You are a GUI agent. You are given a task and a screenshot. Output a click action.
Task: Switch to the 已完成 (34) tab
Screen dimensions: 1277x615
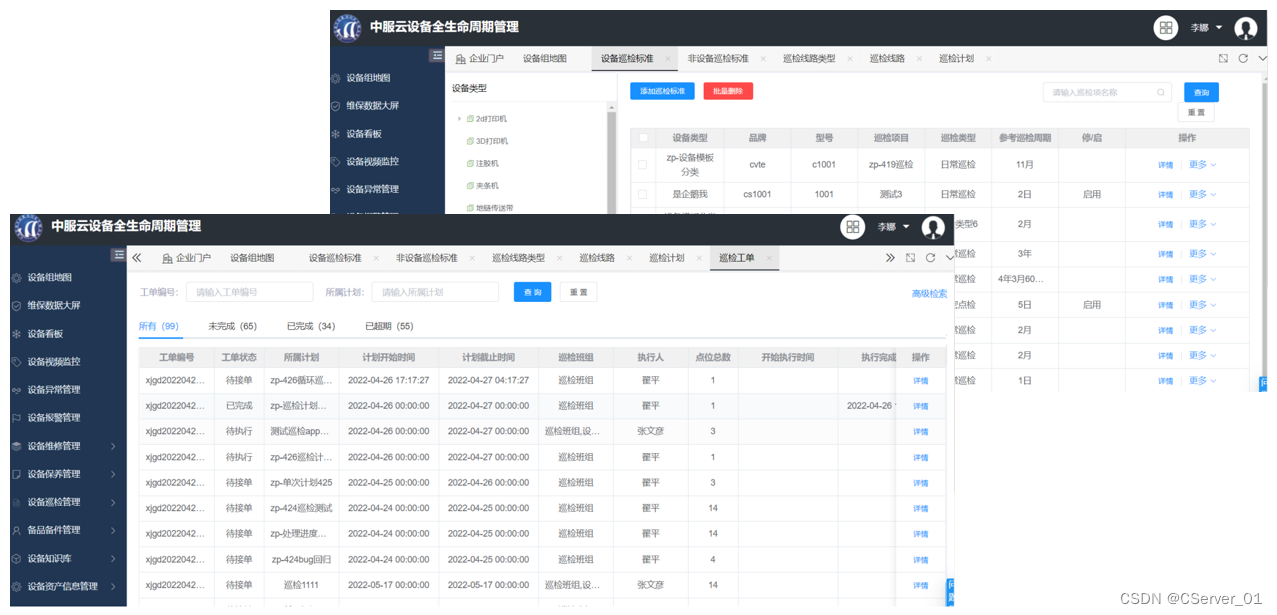[x=311, y=326]
